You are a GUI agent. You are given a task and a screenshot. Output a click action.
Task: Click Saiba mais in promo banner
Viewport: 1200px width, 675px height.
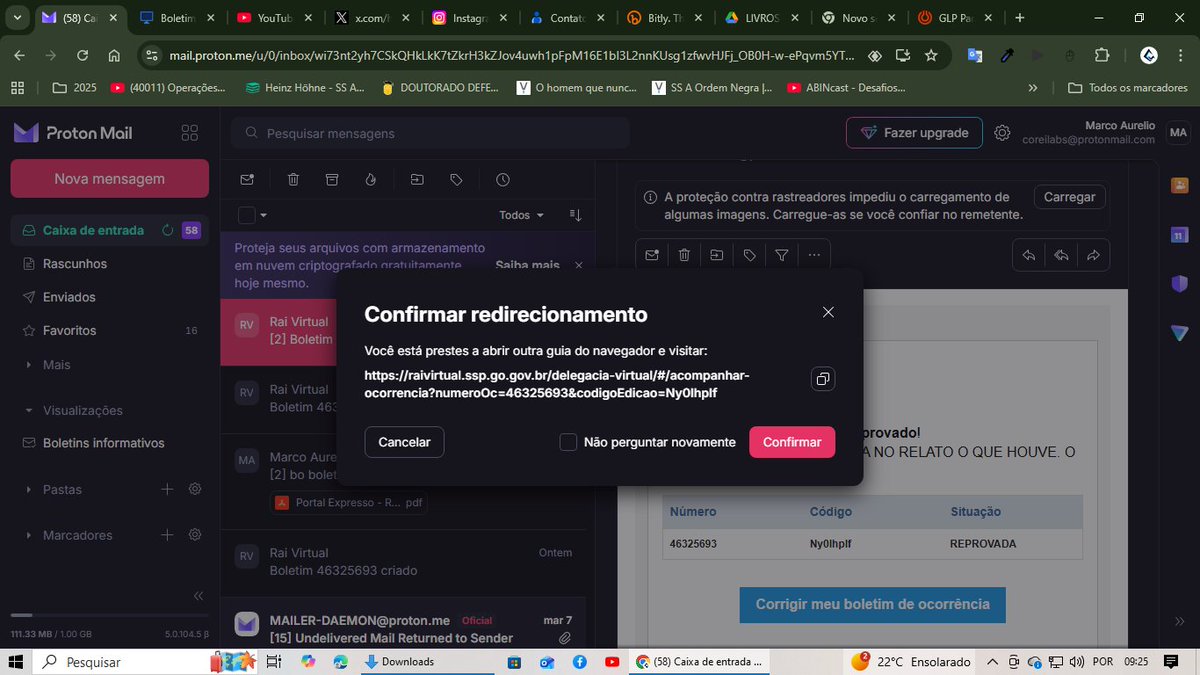pos(527,265)
